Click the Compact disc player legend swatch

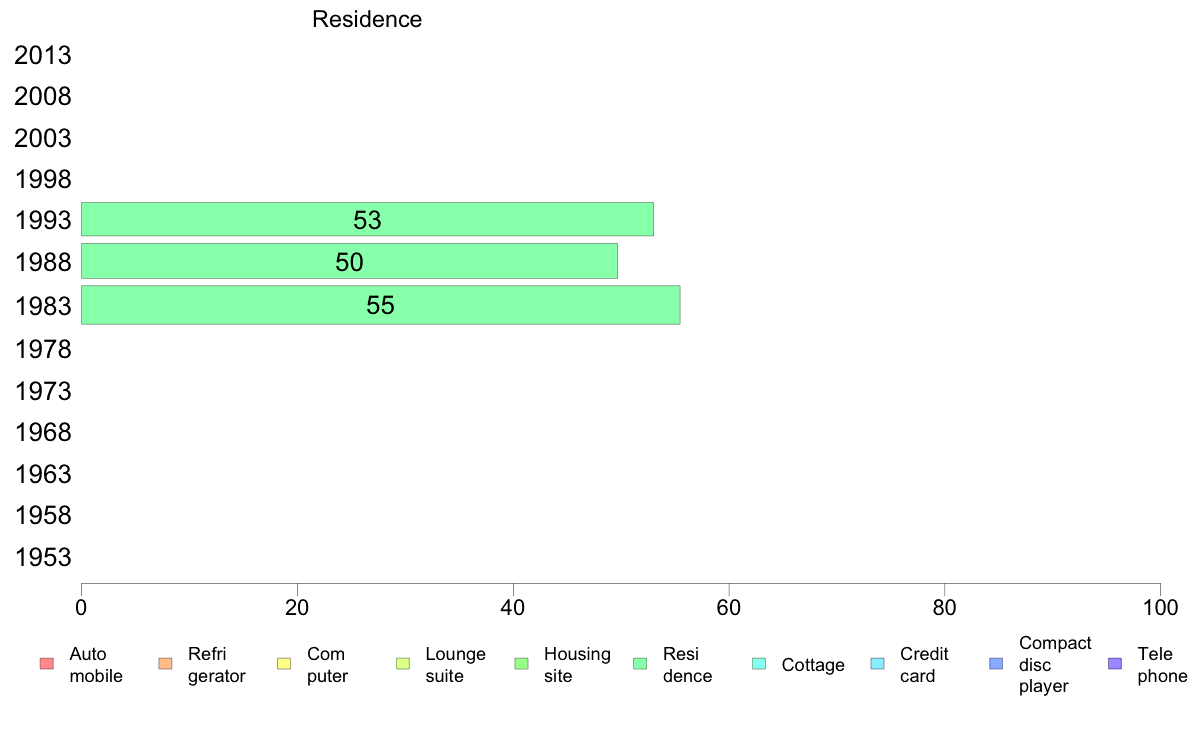point(995,664)
